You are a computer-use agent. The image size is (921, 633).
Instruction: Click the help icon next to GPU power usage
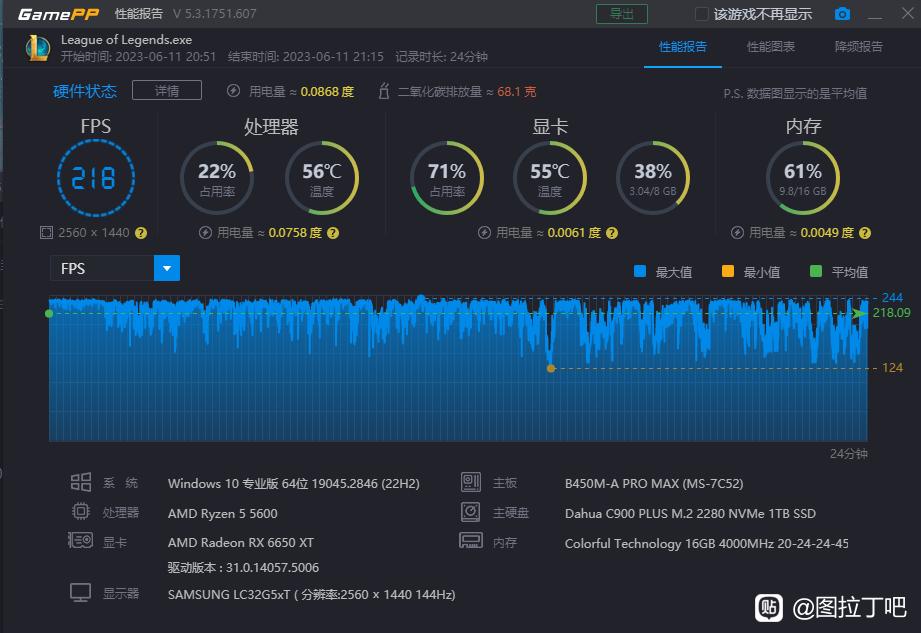pyautogui.click(x=611, y=233)
